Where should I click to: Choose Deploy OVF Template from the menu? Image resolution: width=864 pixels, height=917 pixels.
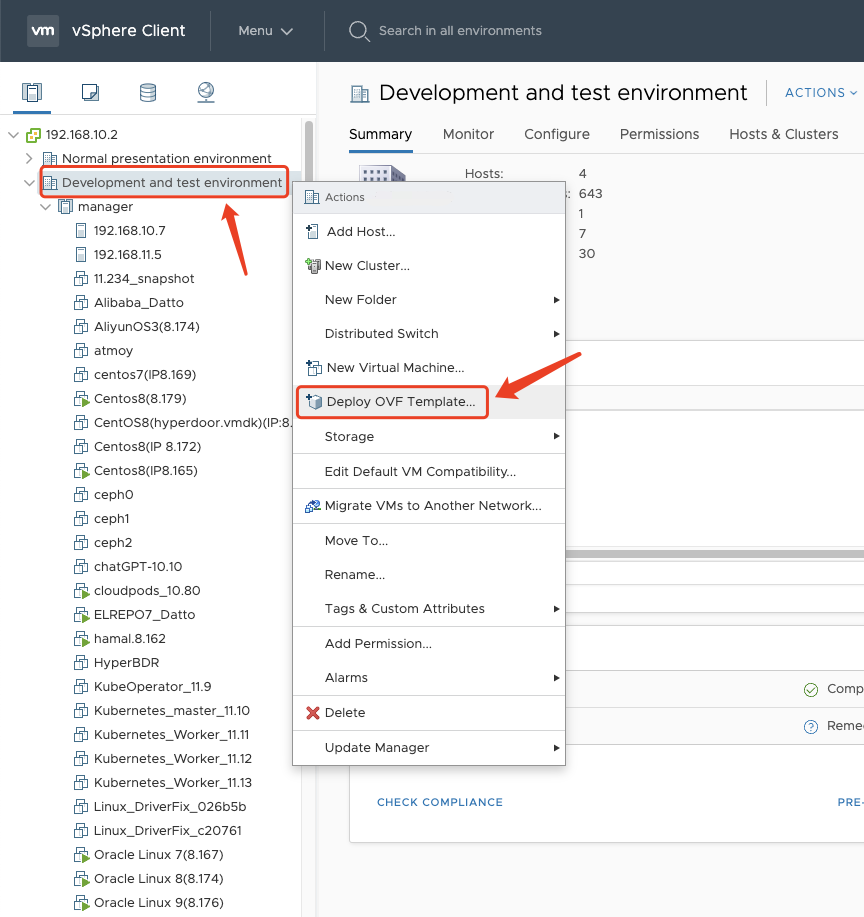(x=429, y=402)
